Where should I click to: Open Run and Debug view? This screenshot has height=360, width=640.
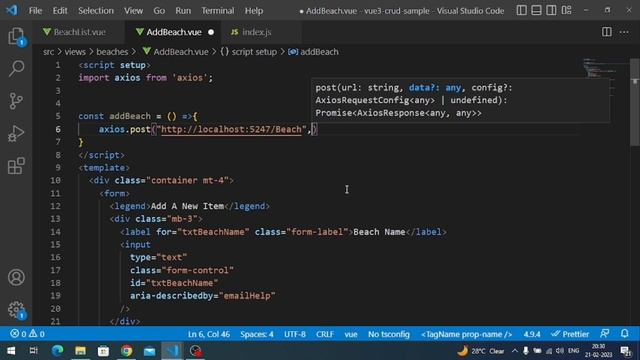[x=16, y=133]
